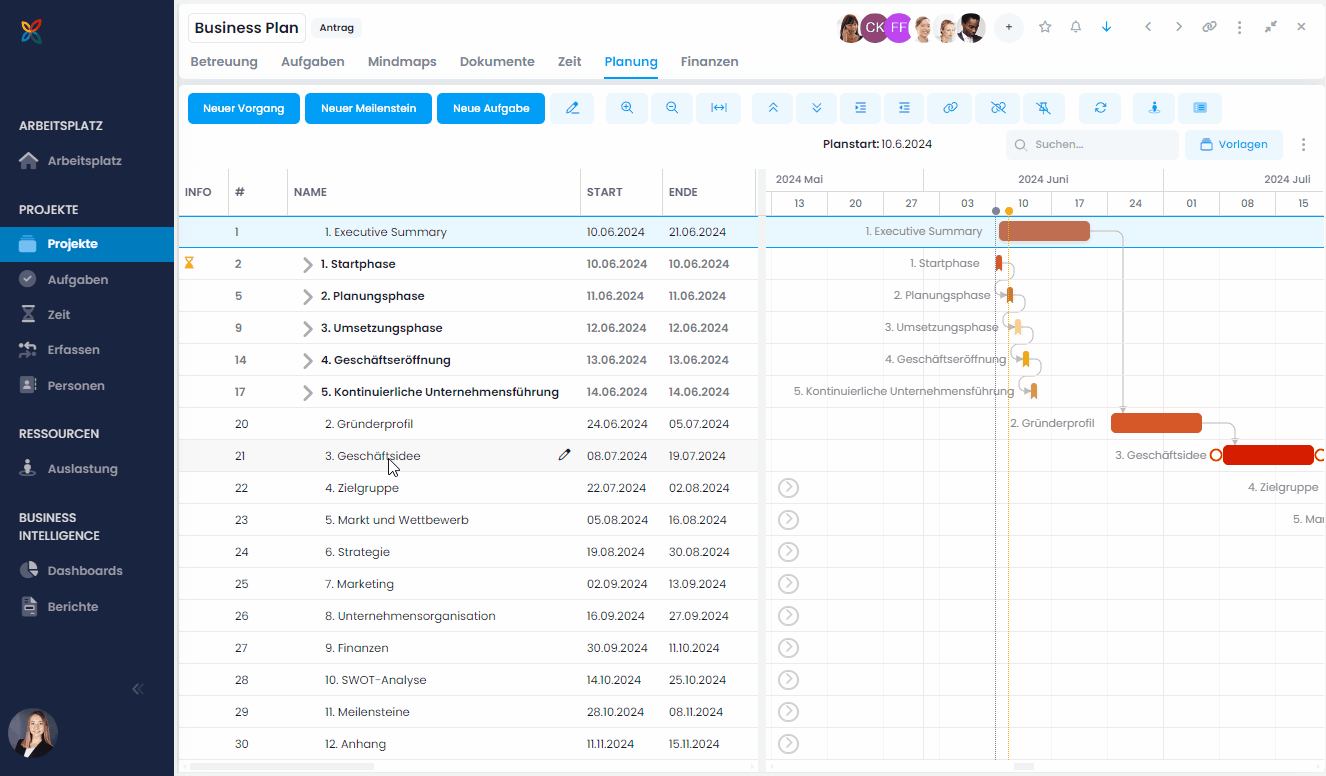Copy project link icon in header
The height and width of the screenshot is (776, 1326).
[x=1210, y=27]
